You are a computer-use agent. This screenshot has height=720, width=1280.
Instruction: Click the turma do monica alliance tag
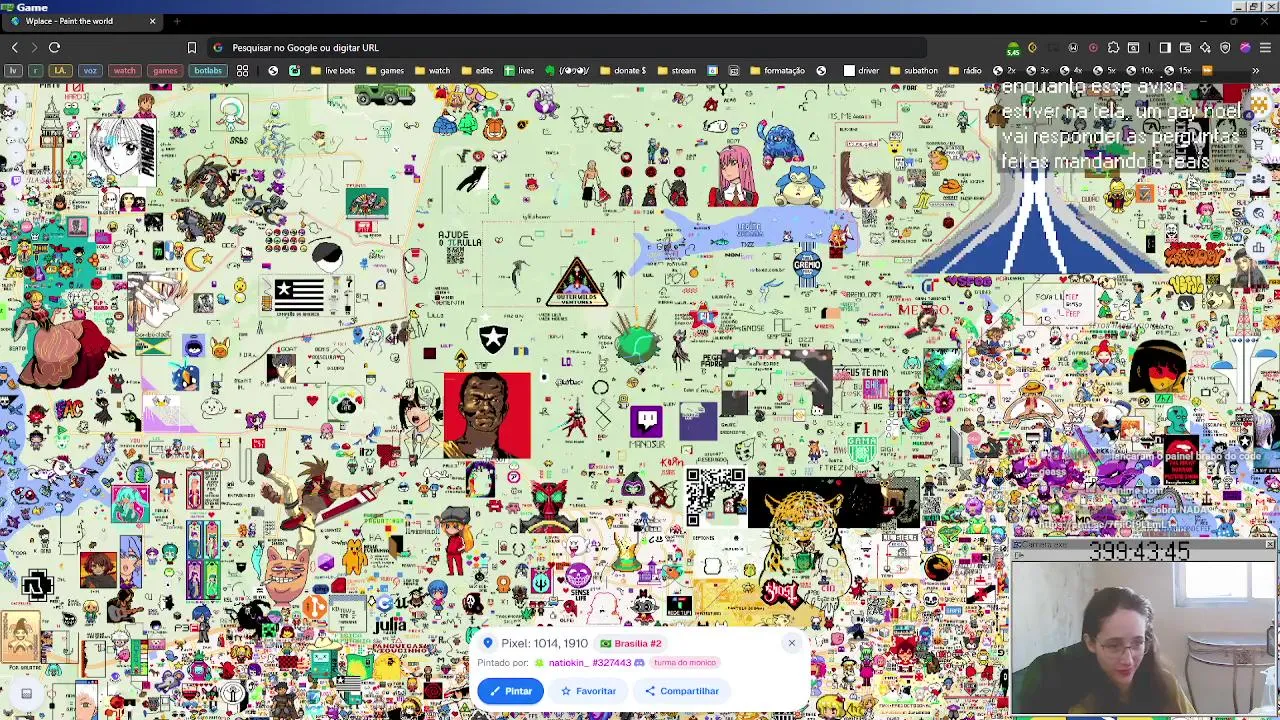point(685,663)
